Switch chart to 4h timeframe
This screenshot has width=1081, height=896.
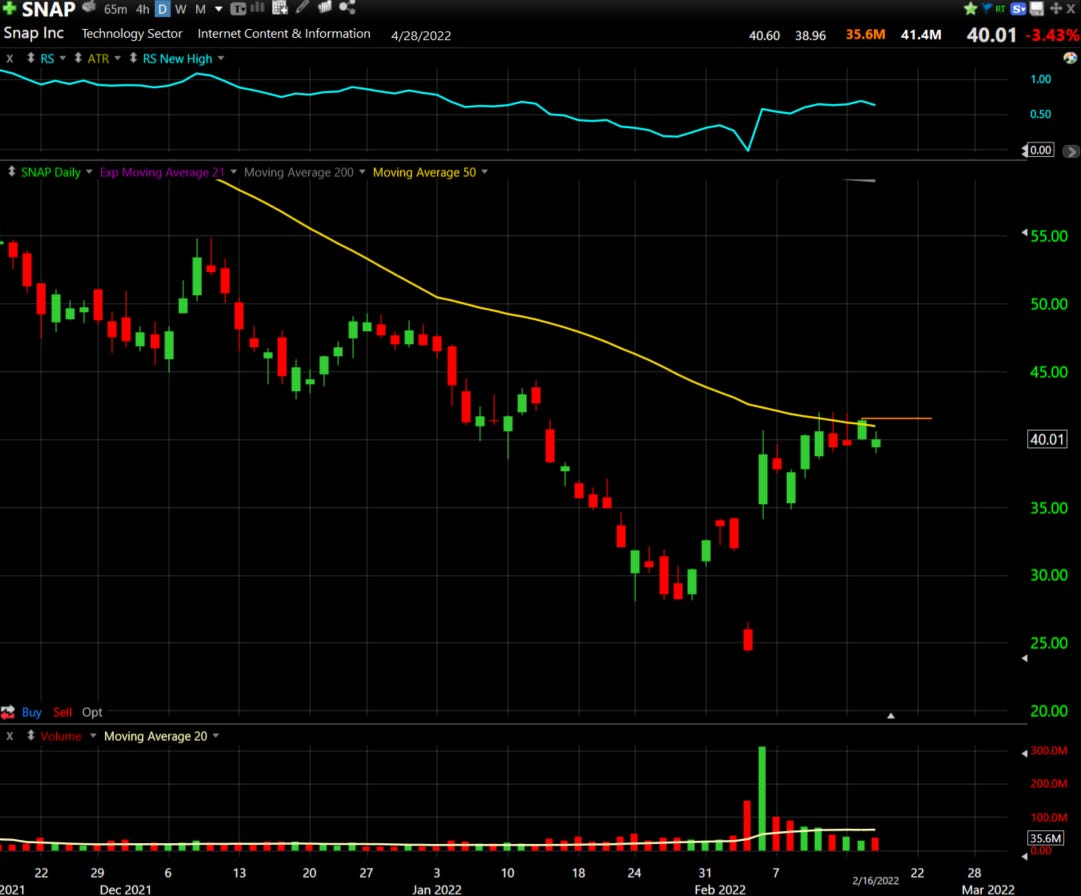pyautogui.click(x=143, y=9)
